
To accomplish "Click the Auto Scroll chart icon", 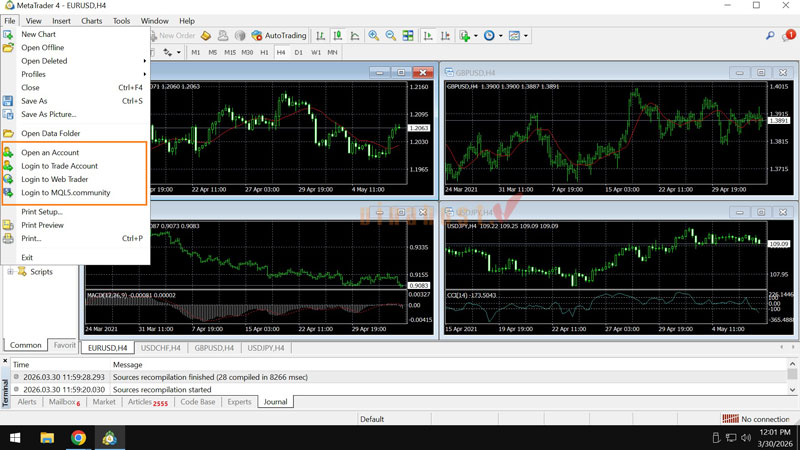I will pyautogui.click(x=428, y=36).
